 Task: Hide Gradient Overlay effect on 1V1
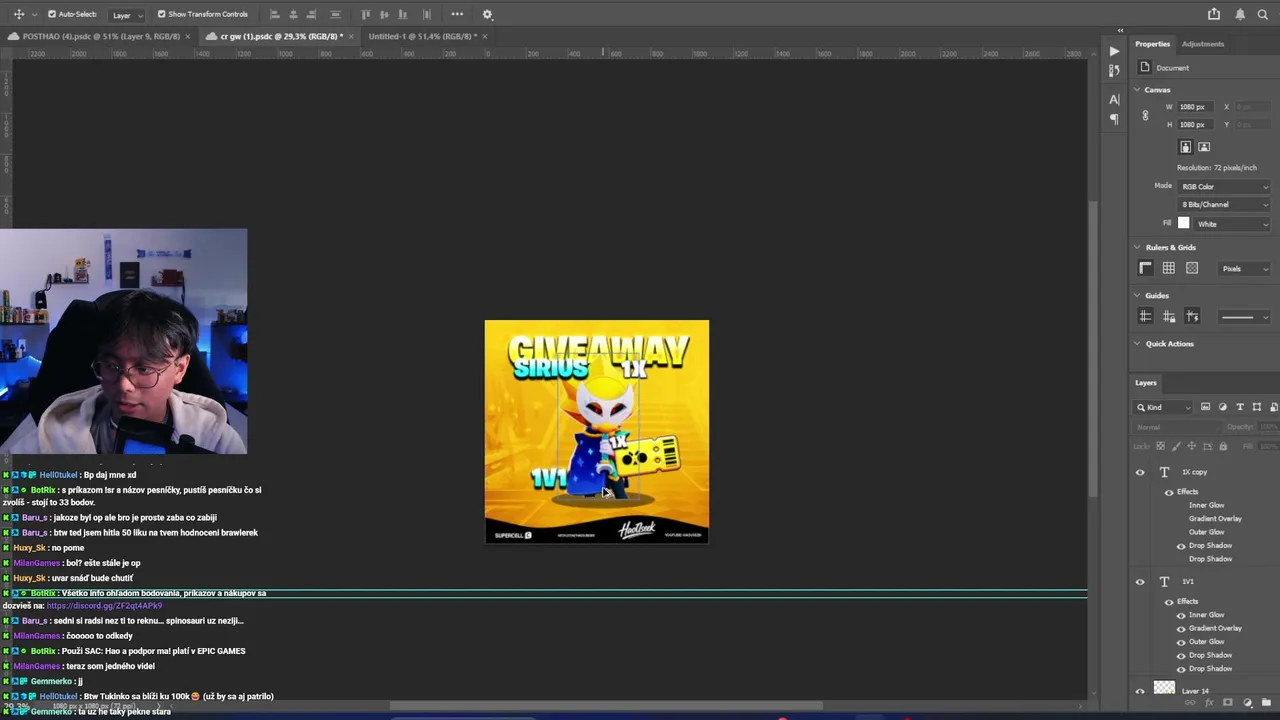1181,629
